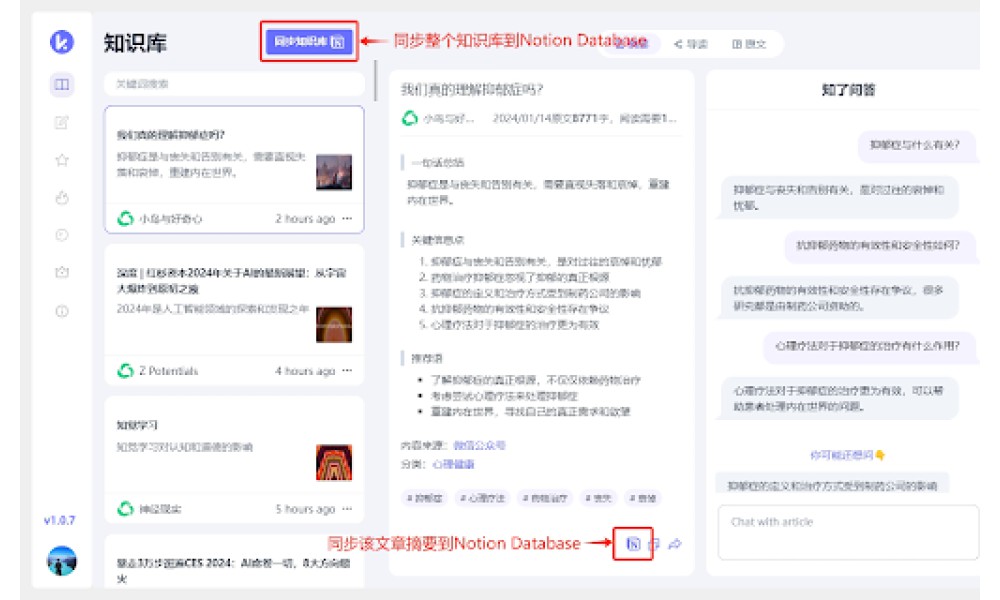Image resolution: width=1000 pixels, height=600 pixels.
Task: Click suggested question under 你可能还想问
Action: click(x=832, y=485)
